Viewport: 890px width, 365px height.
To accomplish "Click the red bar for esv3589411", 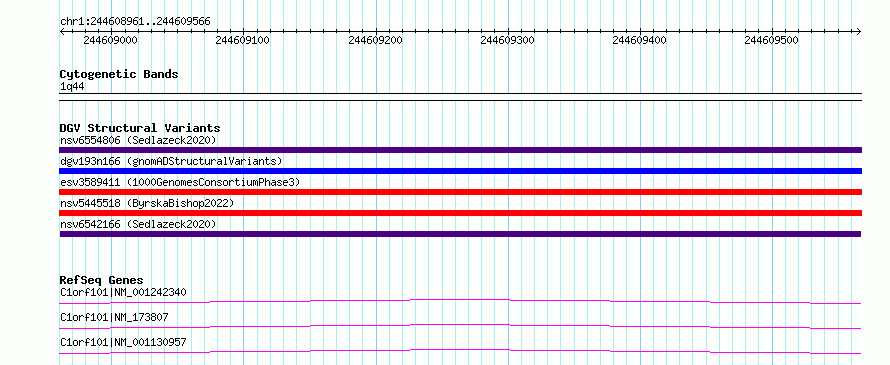I will [x=460, y=192].
